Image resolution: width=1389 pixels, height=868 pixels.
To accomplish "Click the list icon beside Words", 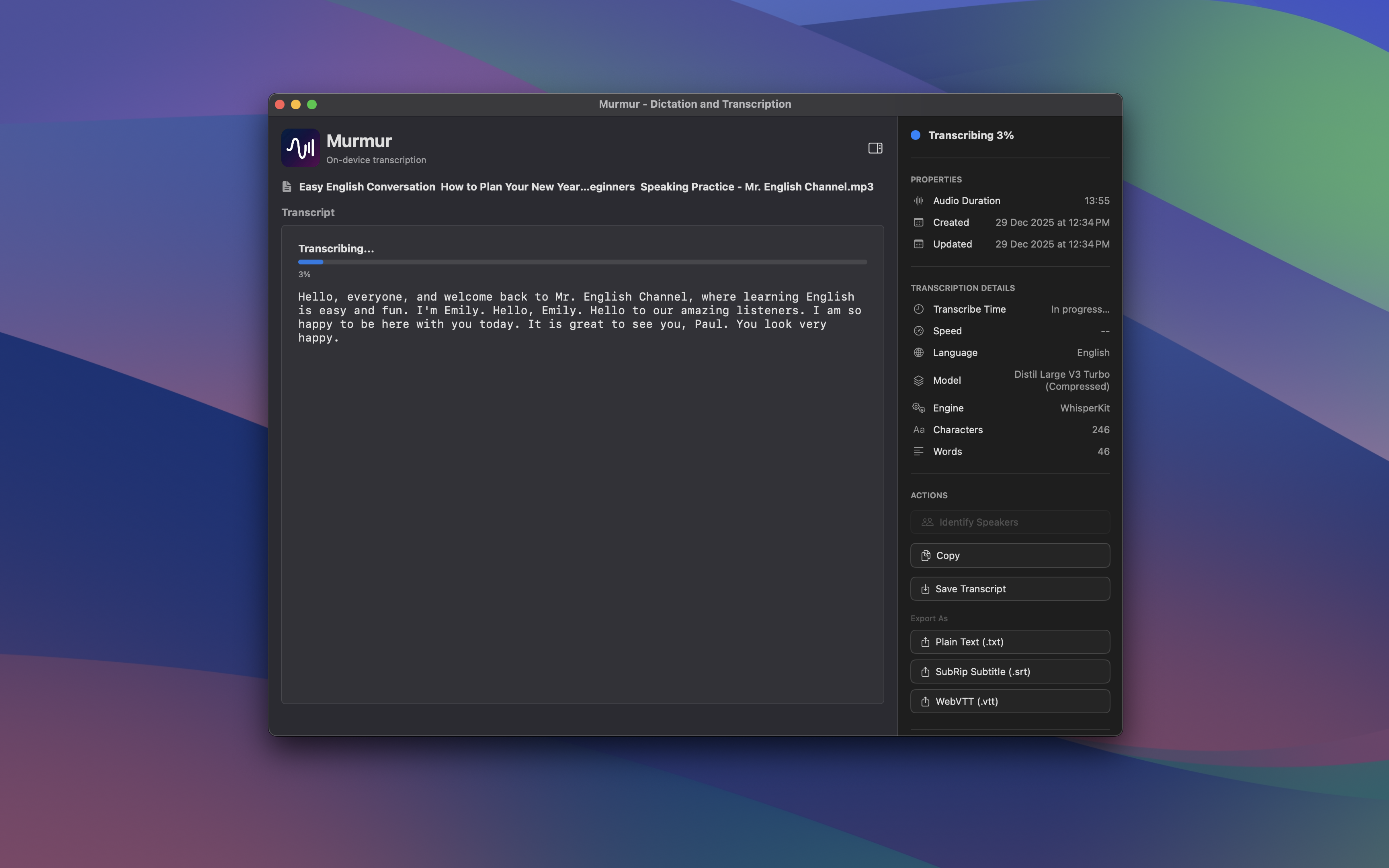I will 918,451.
